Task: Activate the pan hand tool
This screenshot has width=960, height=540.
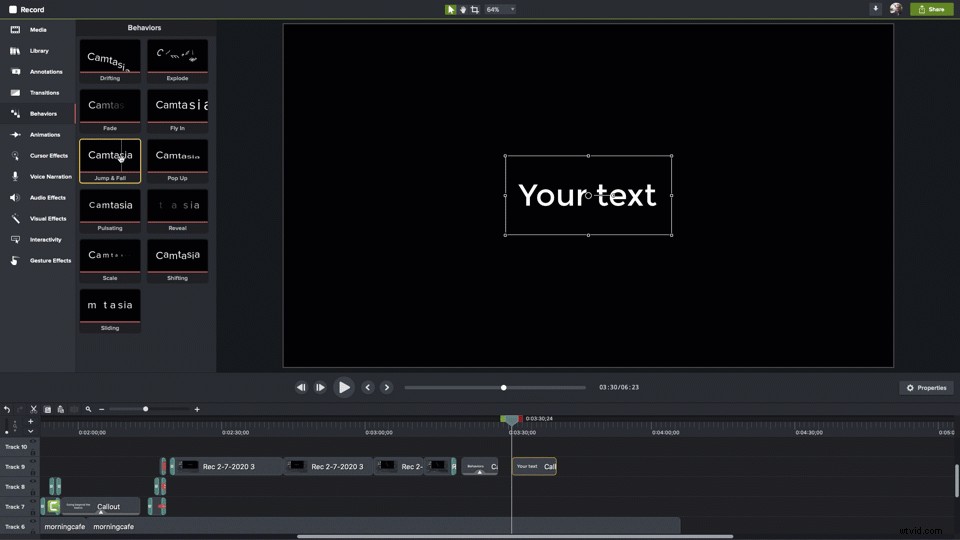Action: pos(463,9)
